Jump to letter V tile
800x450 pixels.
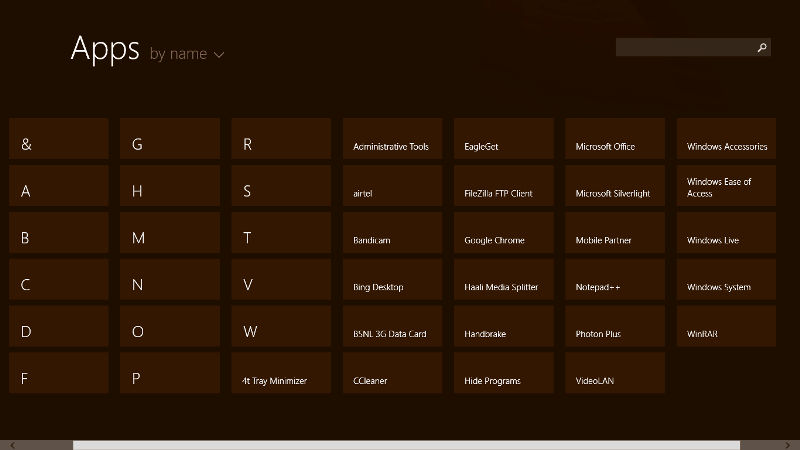click(281, 280)
